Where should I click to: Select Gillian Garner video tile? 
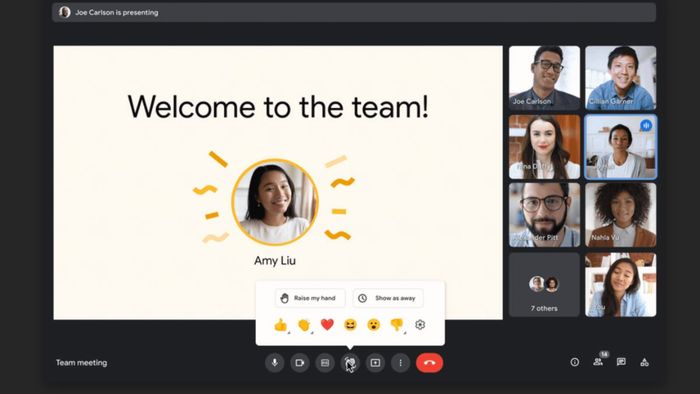tap(621, 78)
